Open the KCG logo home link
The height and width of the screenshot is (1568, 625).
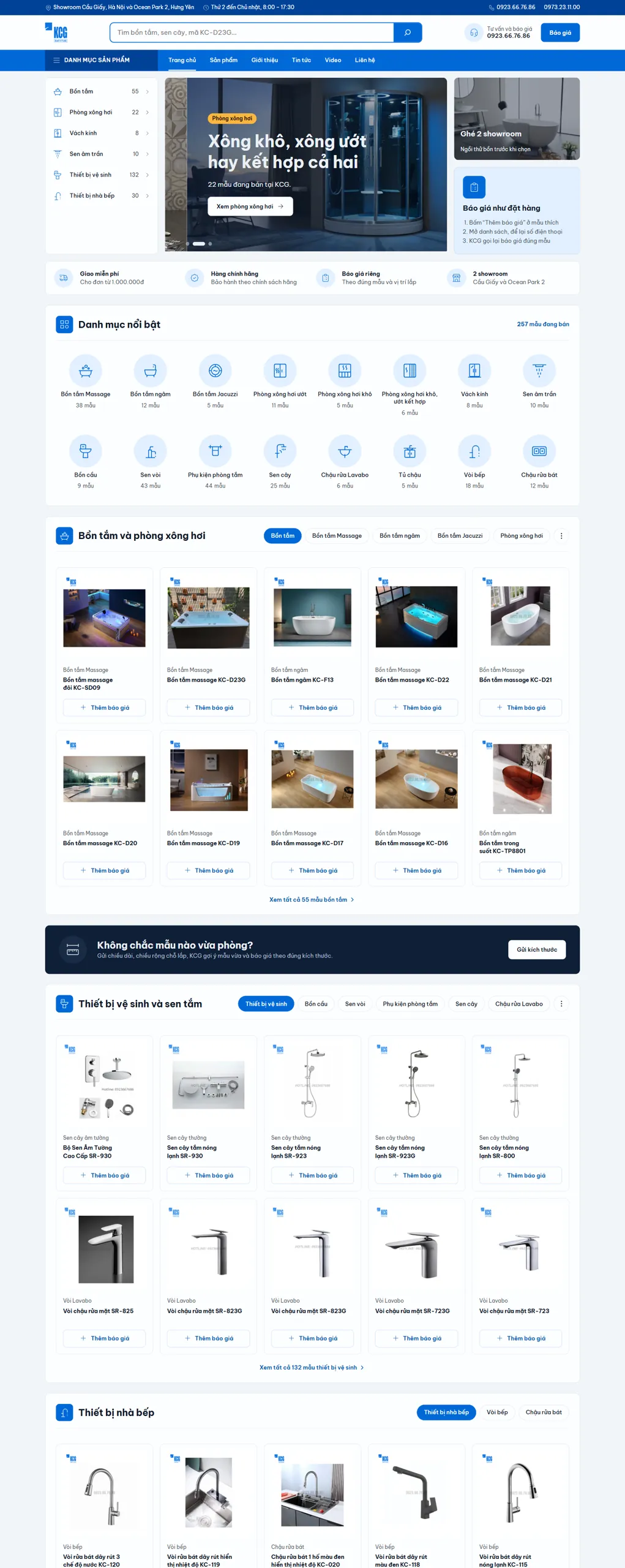tap(56, 32)
